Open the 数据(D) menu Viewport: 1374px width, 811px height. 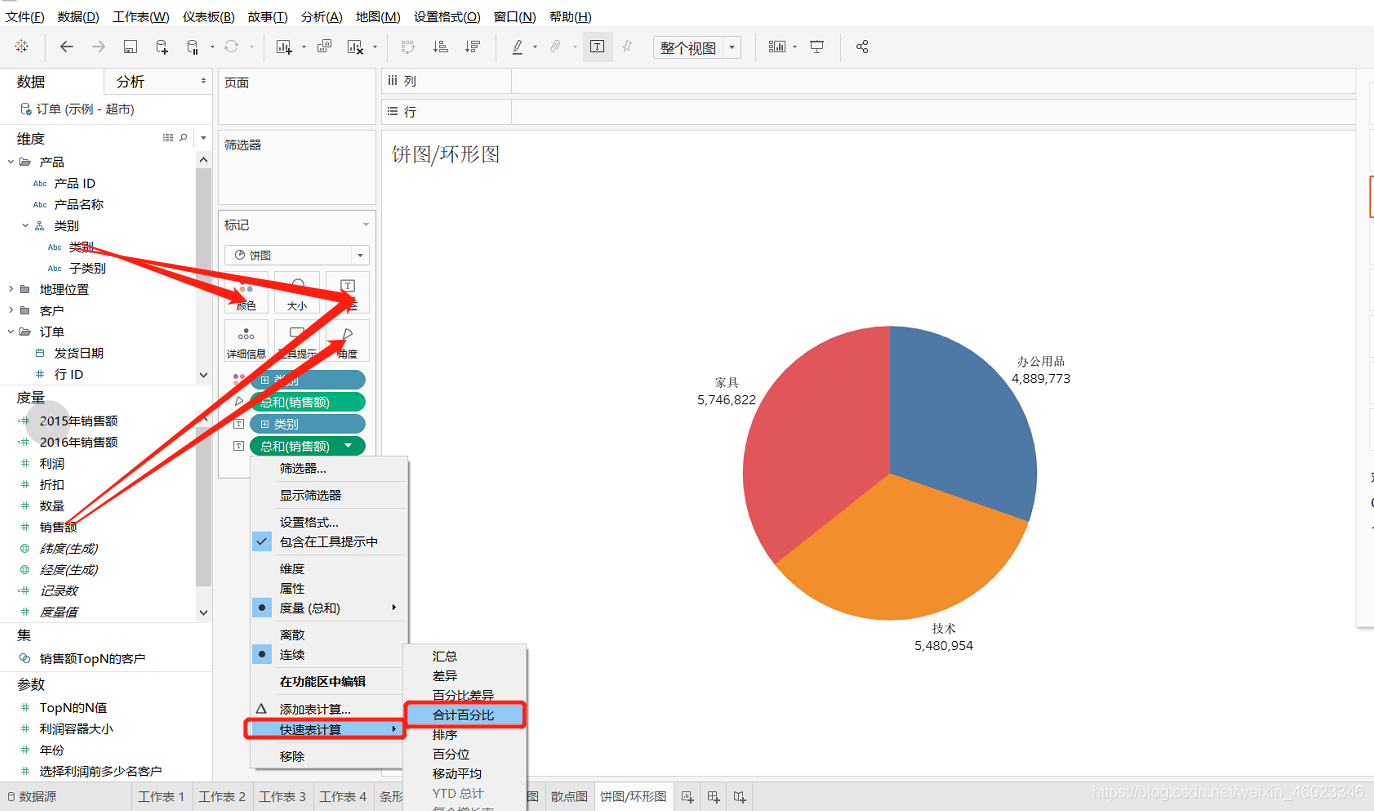(x=78, y=17)
